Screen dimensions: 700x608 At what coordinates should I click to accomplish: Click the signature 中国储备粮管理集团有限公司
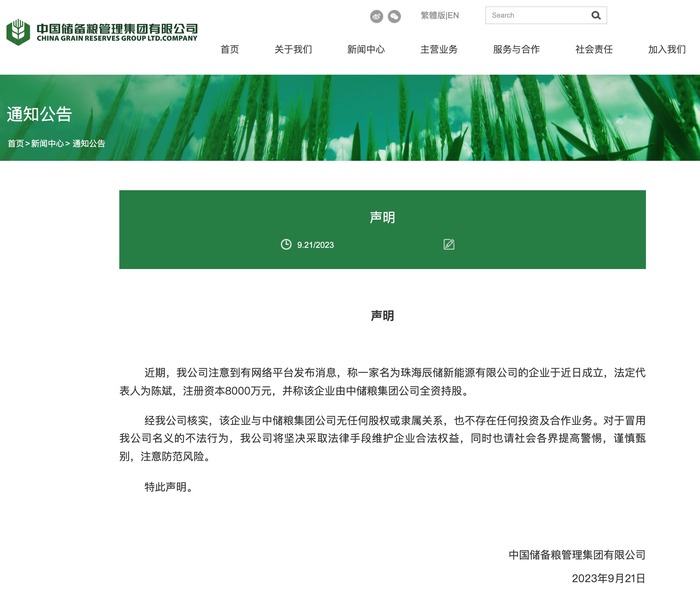(x=577, y=555)
